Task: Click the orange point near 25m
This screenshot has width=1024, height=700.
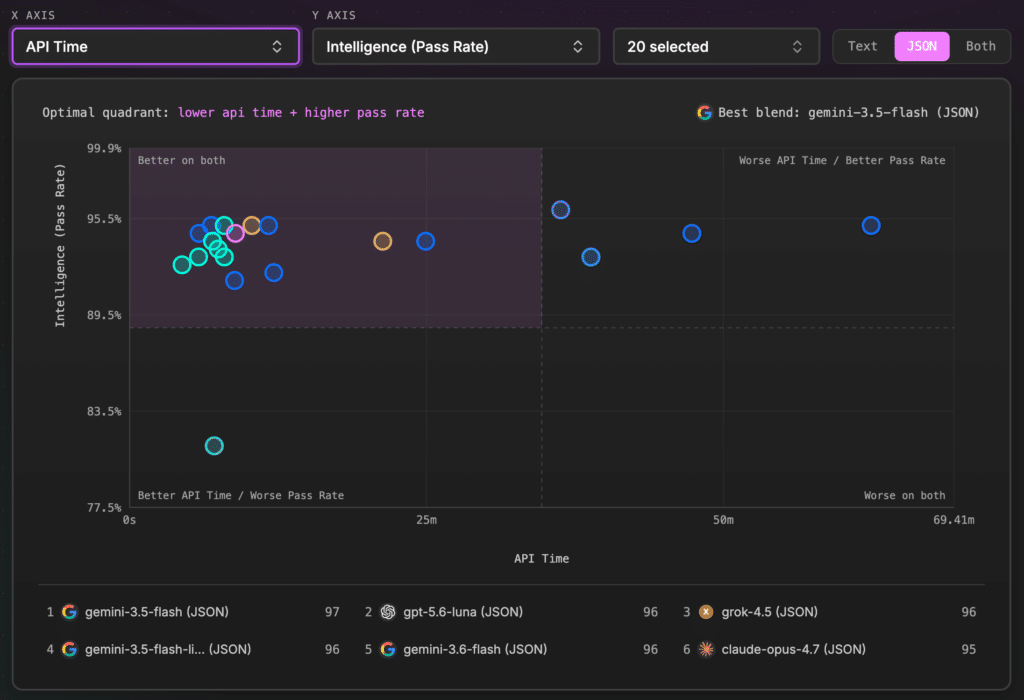Action: click(383, 241)
